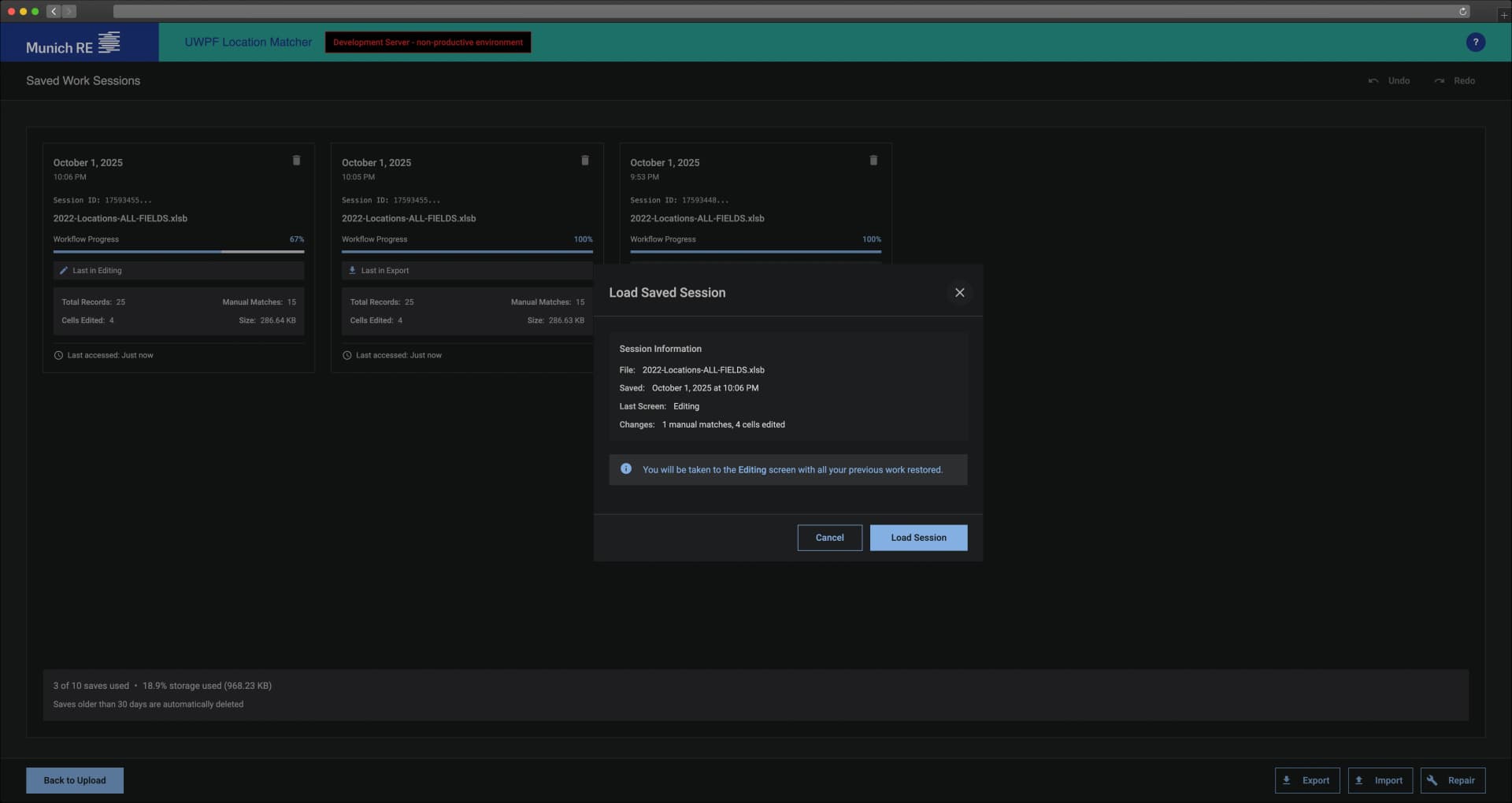
Task: Delete the 10:05 PM saved session
Action: click(585, 161)
